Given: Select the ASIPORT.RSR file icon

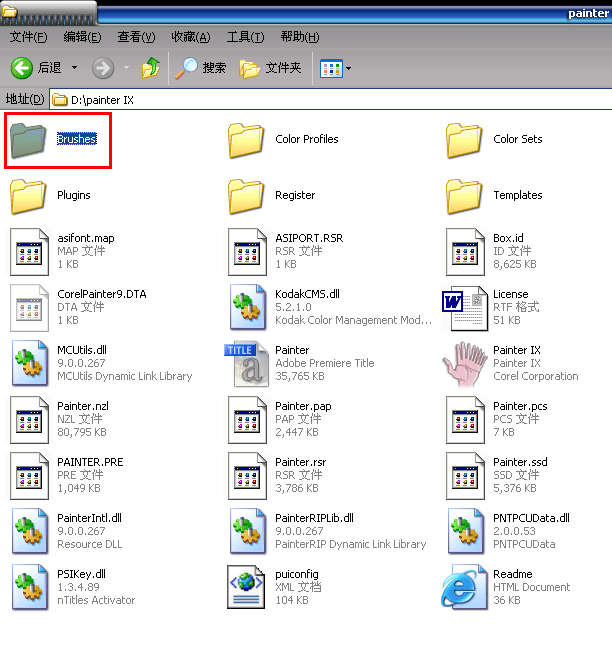Looking at the screenshot, I should 247,252.
